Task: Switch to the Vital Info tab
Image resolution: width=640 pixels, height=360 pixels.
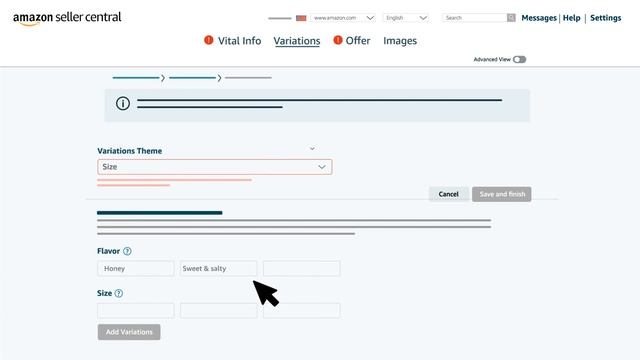Action: [239, 41]
